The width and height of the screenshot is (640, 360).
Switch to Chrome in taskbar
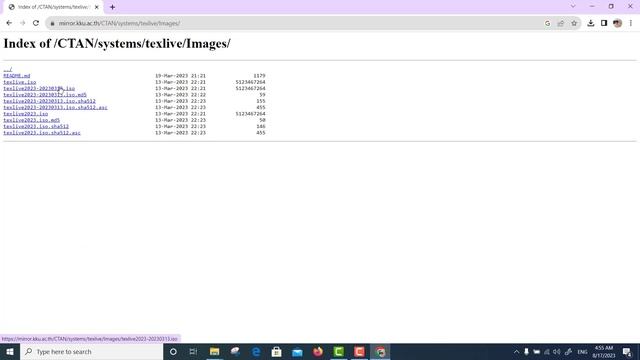(x=380, y=351)
